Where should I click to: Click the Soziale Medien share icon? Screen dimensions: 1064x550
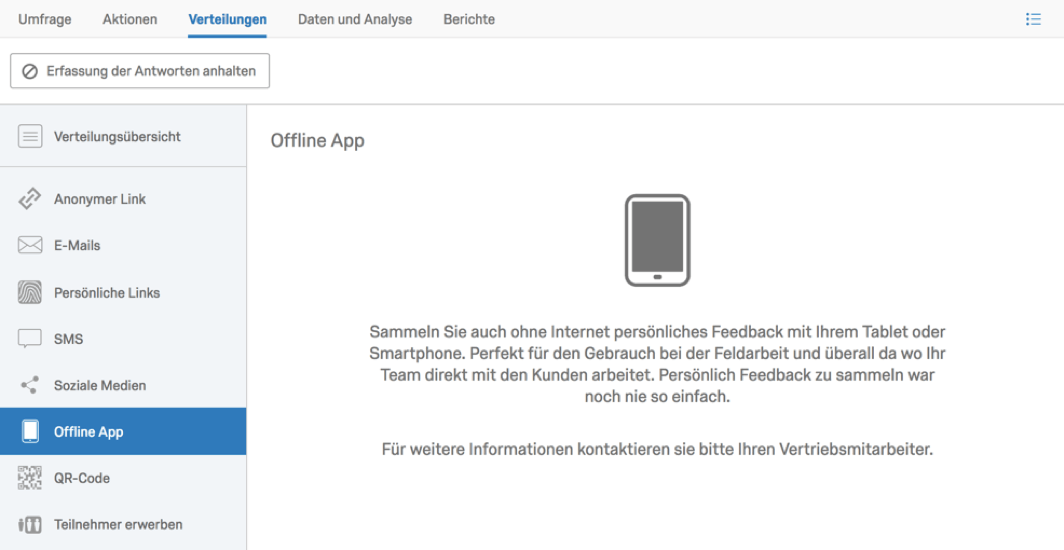(30, 385)
